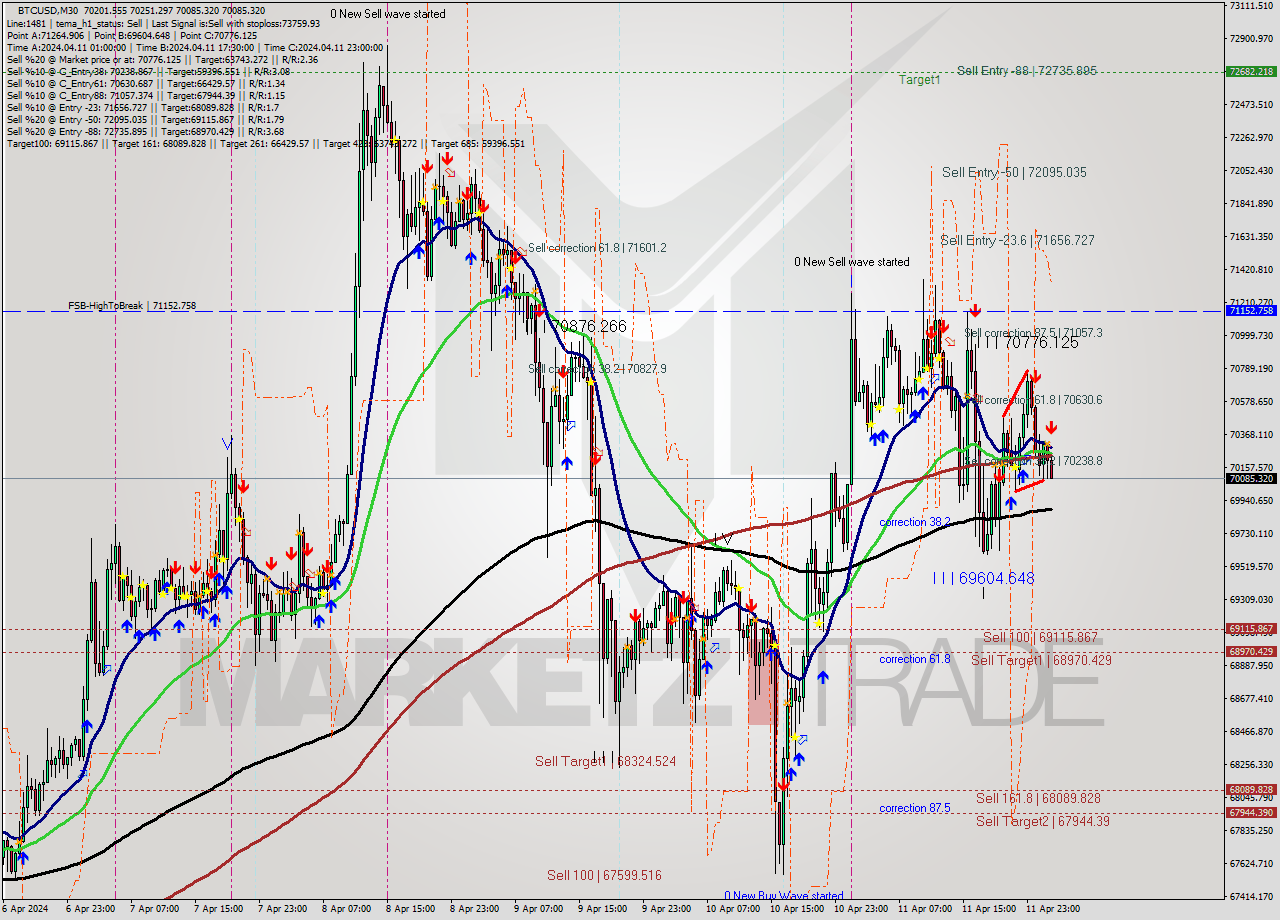Image resolution: width=1280 pixels, height=920 pixels.
Task: Click the blue '69604.648' point B label
Action: click(x=996, y=578)
